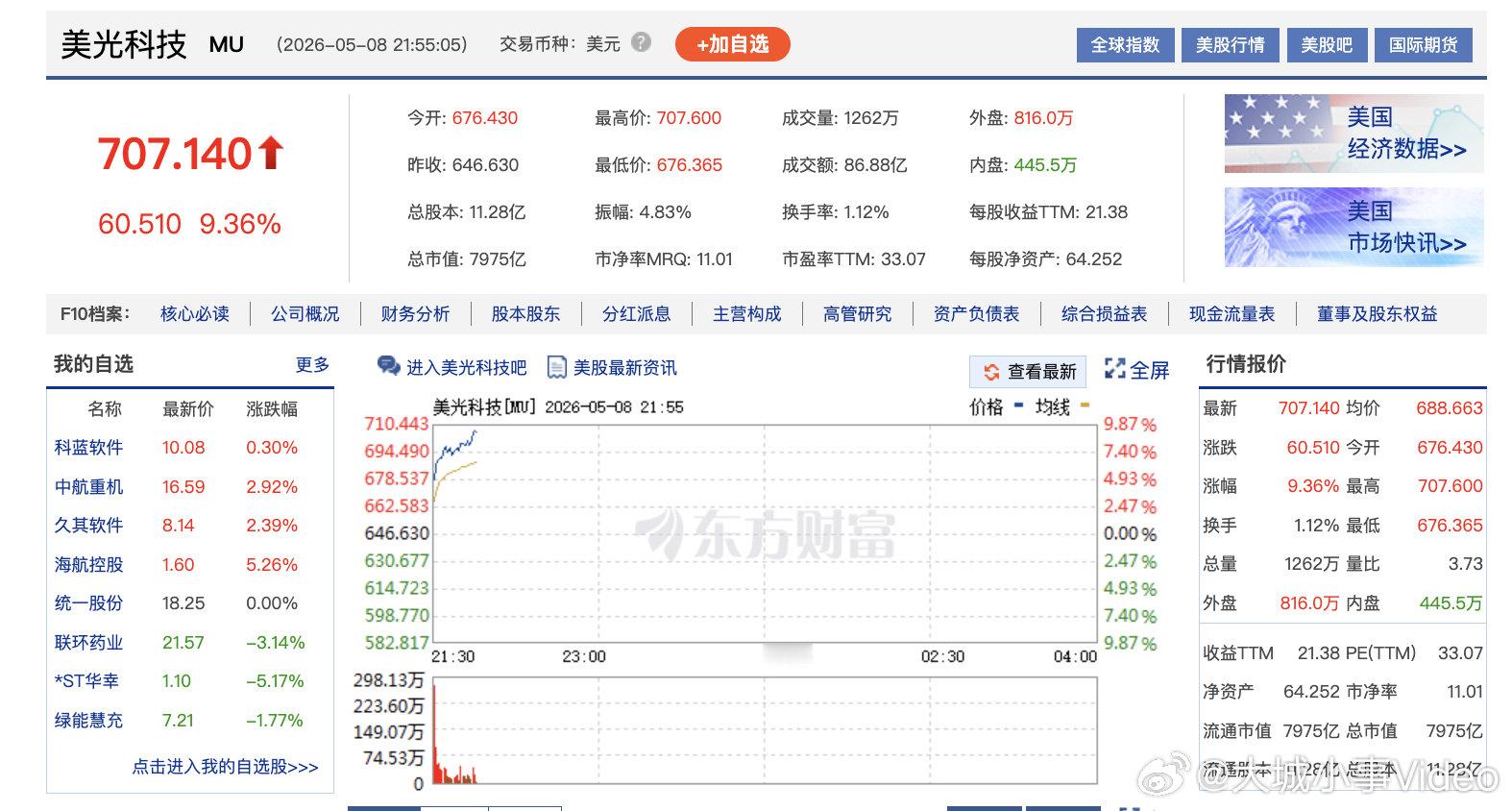Click 量比 value 3.73

[1466, 564]
